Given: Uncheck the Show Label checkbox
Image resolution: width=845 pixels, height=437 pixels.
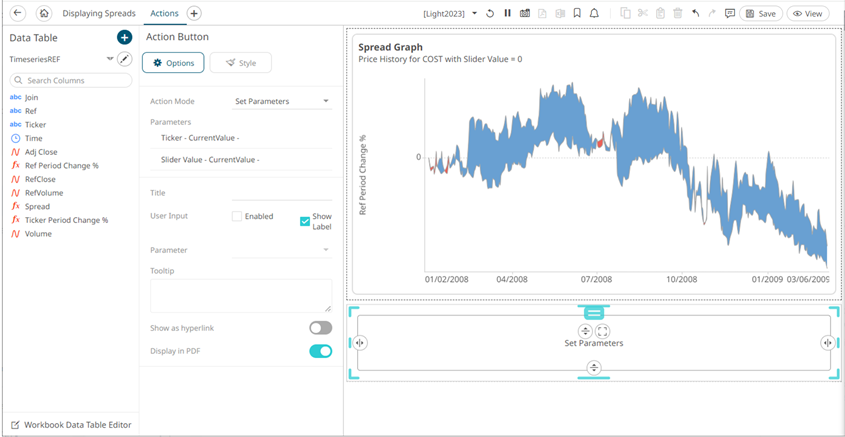Looking at the screenshot, I should (305, 221).
